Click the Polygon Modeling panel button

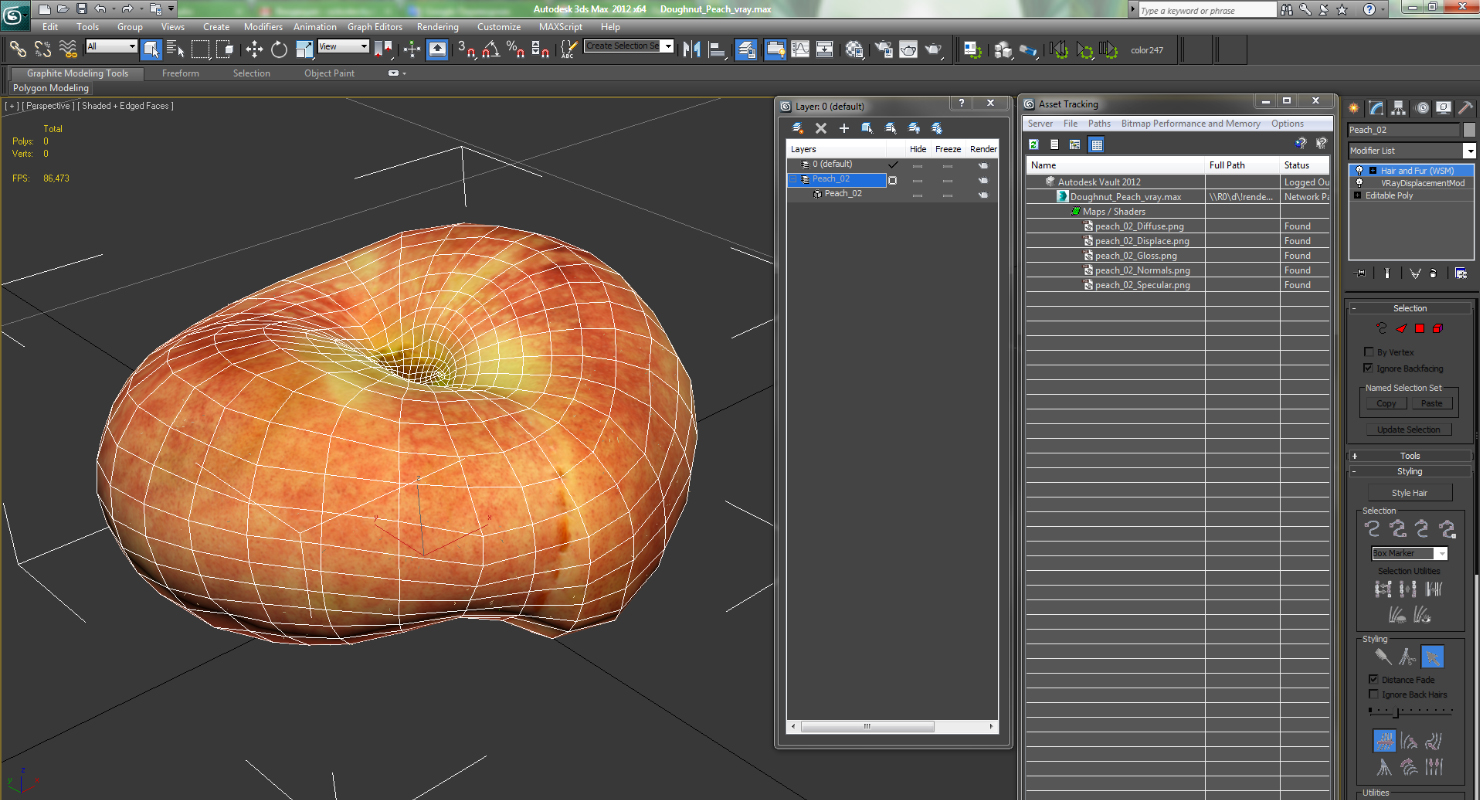50,88
